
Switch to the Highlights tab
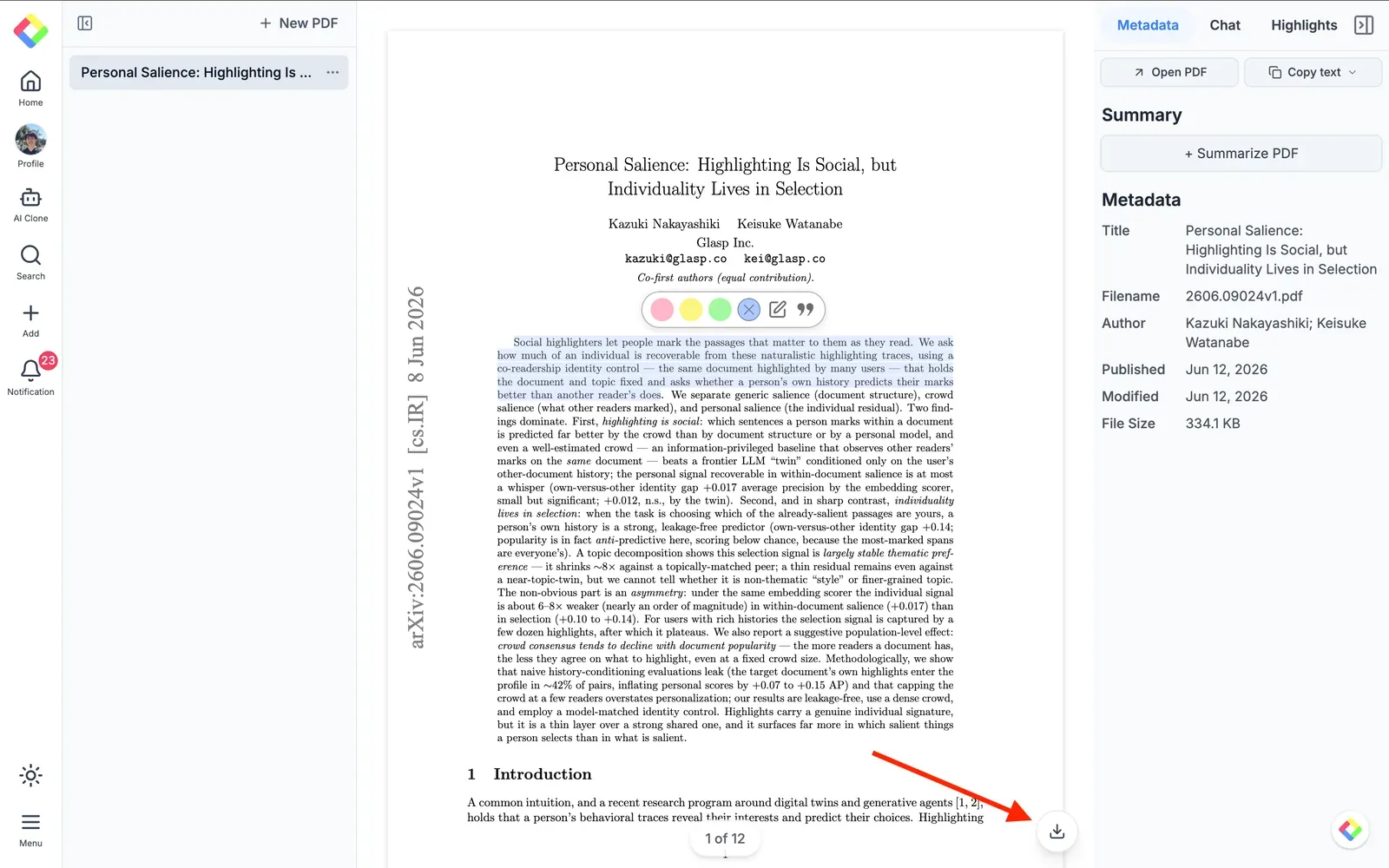(x=1304, y=25)
